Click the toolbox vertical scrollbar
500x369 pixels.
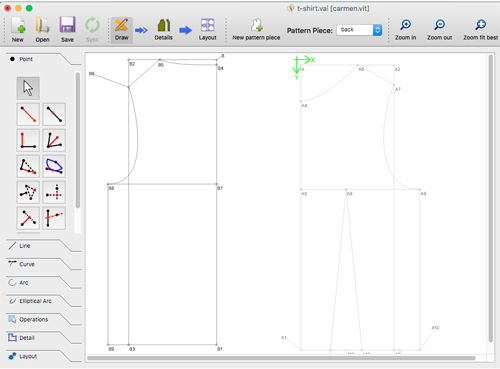coord(78,140)
